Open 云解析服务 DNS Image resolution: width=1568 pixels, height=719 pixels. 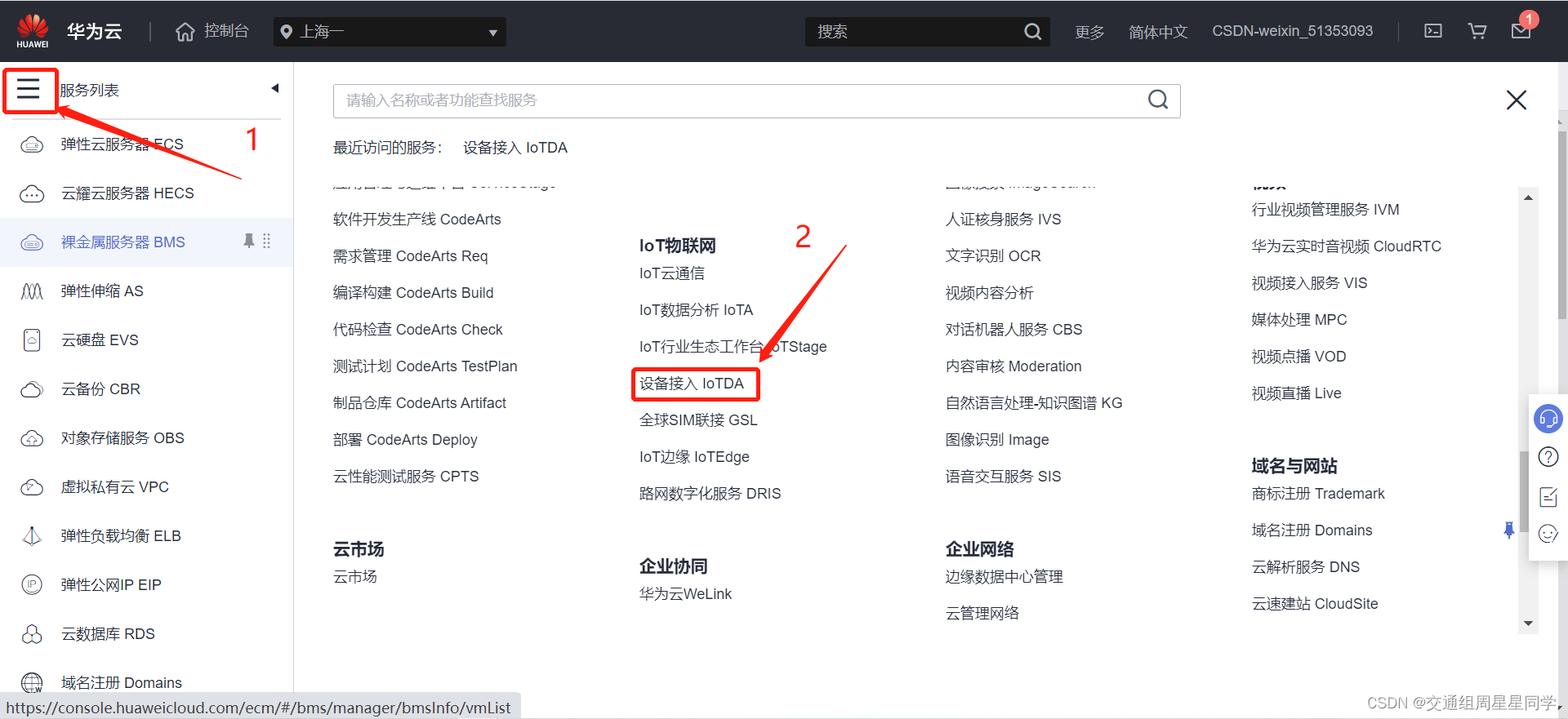(1306, 567)
